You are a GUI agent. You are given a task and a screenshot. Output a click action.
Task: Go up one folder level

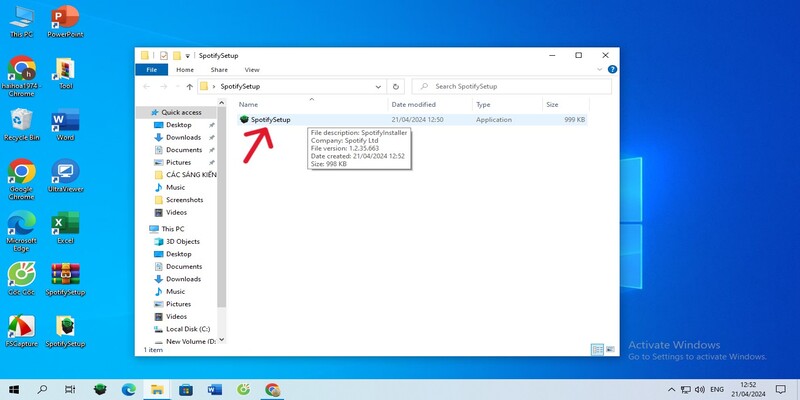[189, 87]
